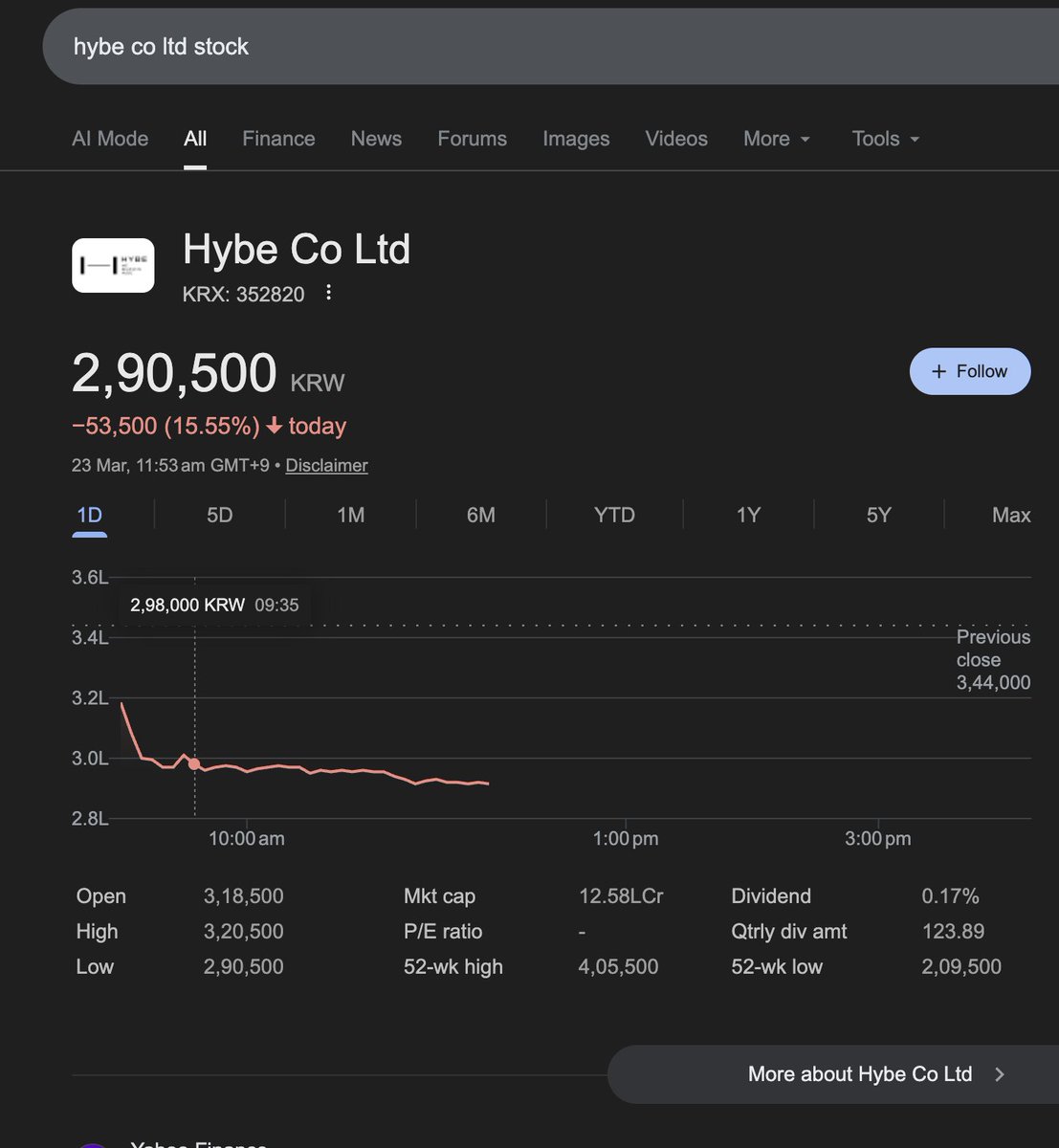The image size is (1059, 1148).
Task: Go to the Forums tab
Action: click(x=472, y=139)
